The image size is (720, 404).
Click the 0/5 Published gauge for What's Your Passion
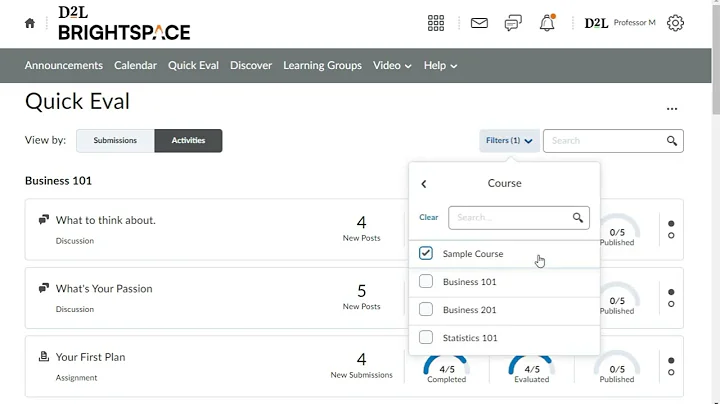pos(617,298)
